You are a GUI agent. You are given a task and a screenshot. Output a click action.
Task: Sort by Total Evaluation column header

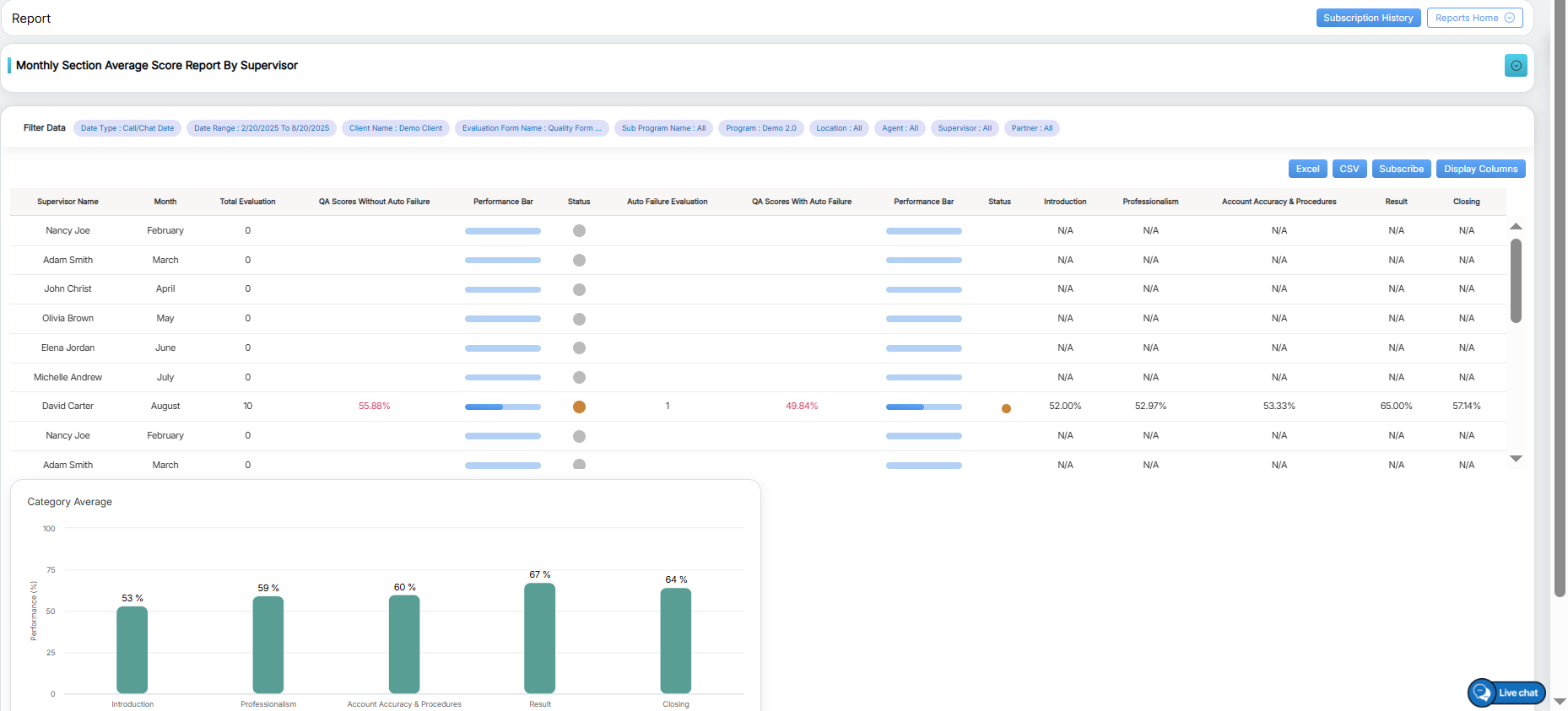(247, 202)
